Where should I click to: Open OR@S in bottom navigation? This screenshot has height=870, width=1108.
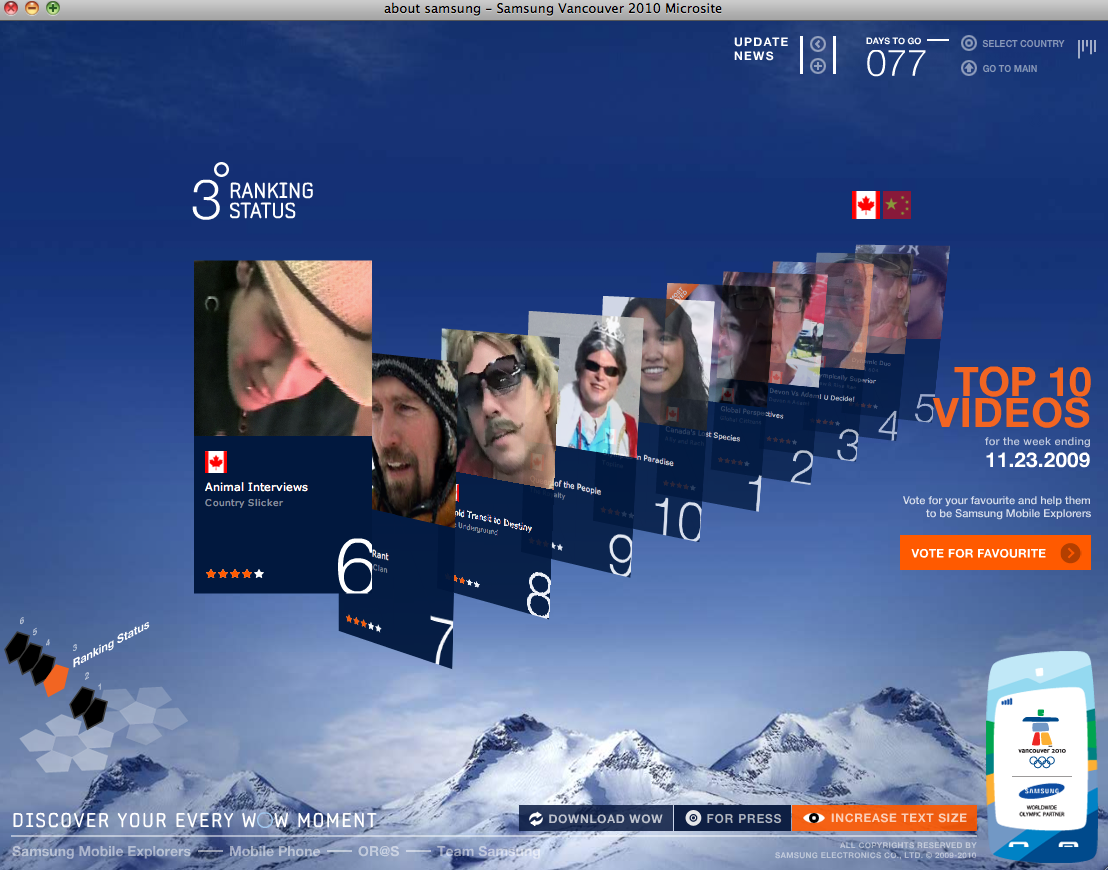[379, 851]
